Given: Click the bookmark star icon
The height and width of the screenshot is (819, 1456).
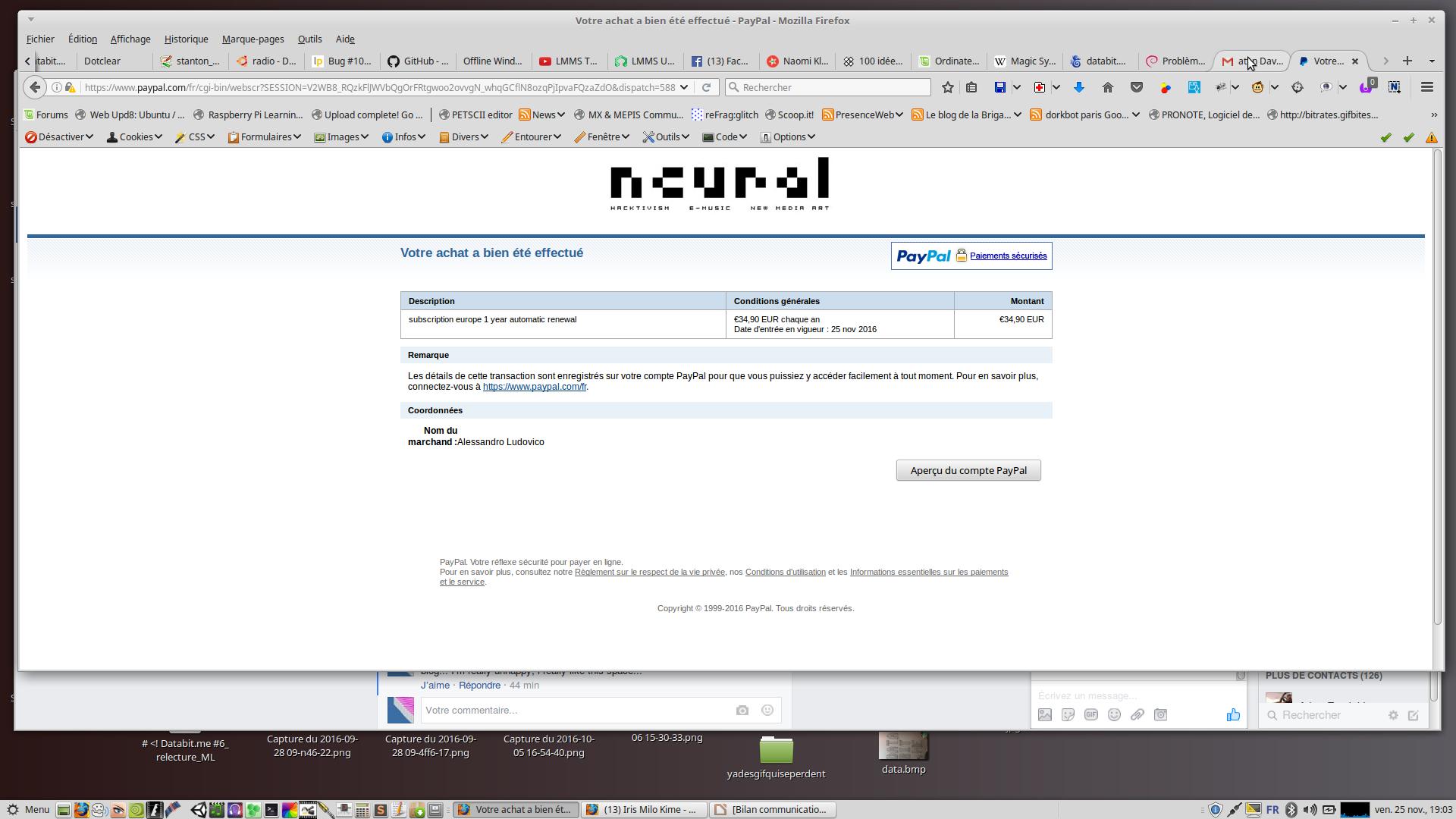Looking at the screenshot, I should (x=947, y=87).
